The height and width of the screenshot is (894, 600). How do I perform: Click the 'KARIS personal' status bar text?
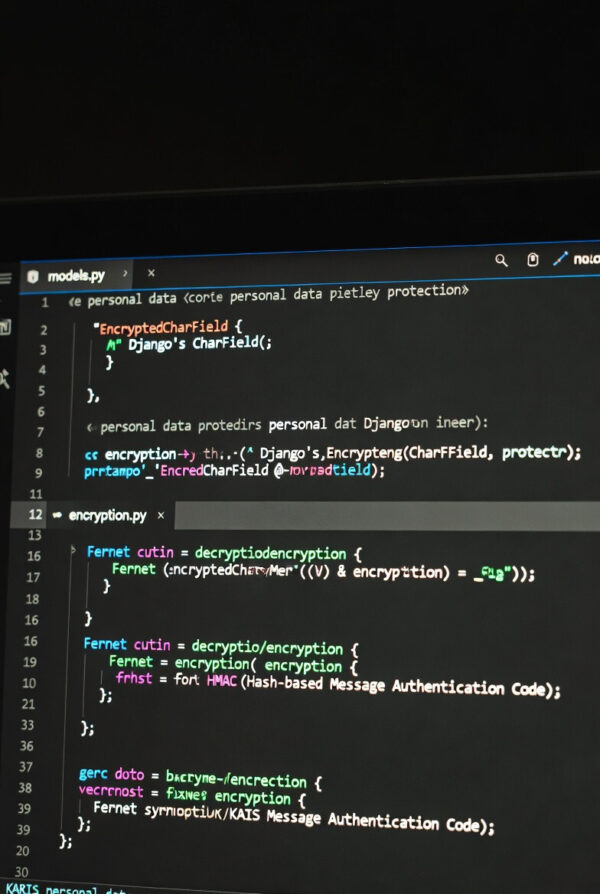pyautogui.click(x=48, y=889)
